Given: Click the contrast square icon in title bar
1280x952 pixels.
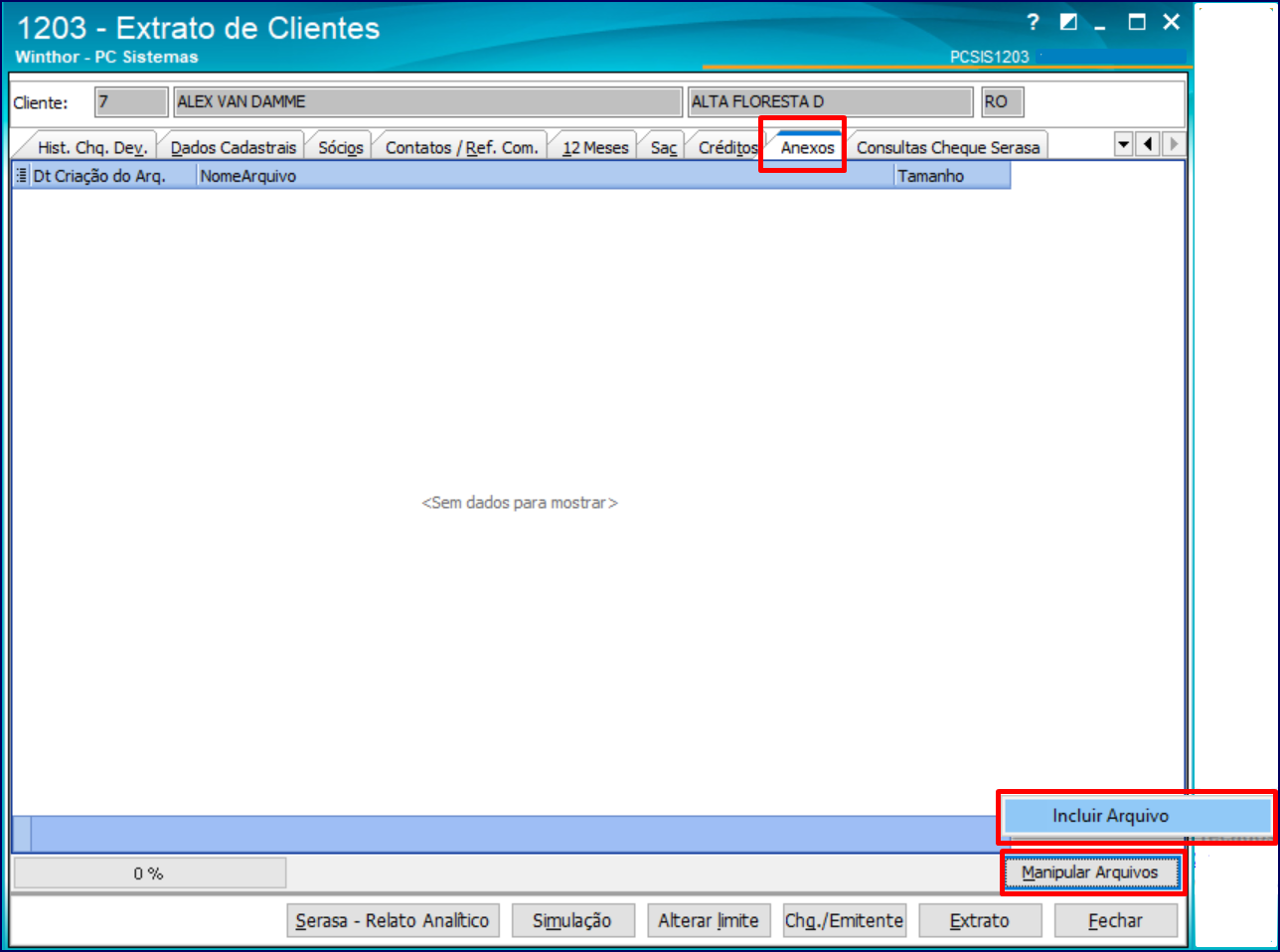Looking at the screenshot, I should coord(1068,22).
